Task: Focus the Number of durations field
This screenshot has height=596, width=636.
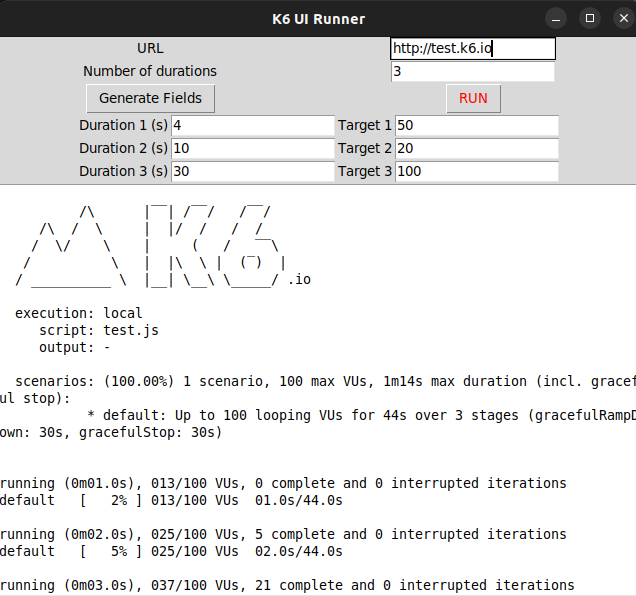Action: [472, 72]
